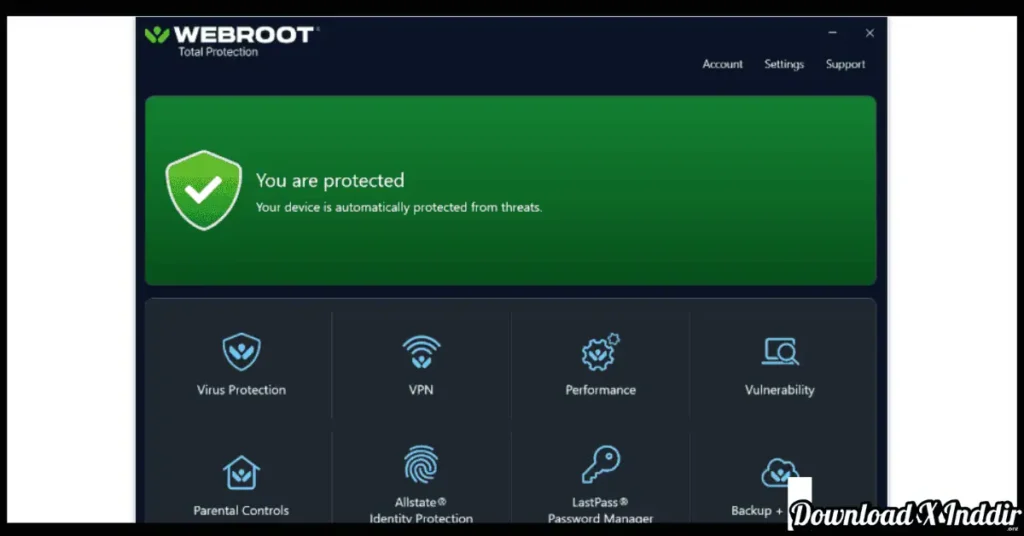Click the Webroot logo
Screen dimensions: 1024x536
232,35
